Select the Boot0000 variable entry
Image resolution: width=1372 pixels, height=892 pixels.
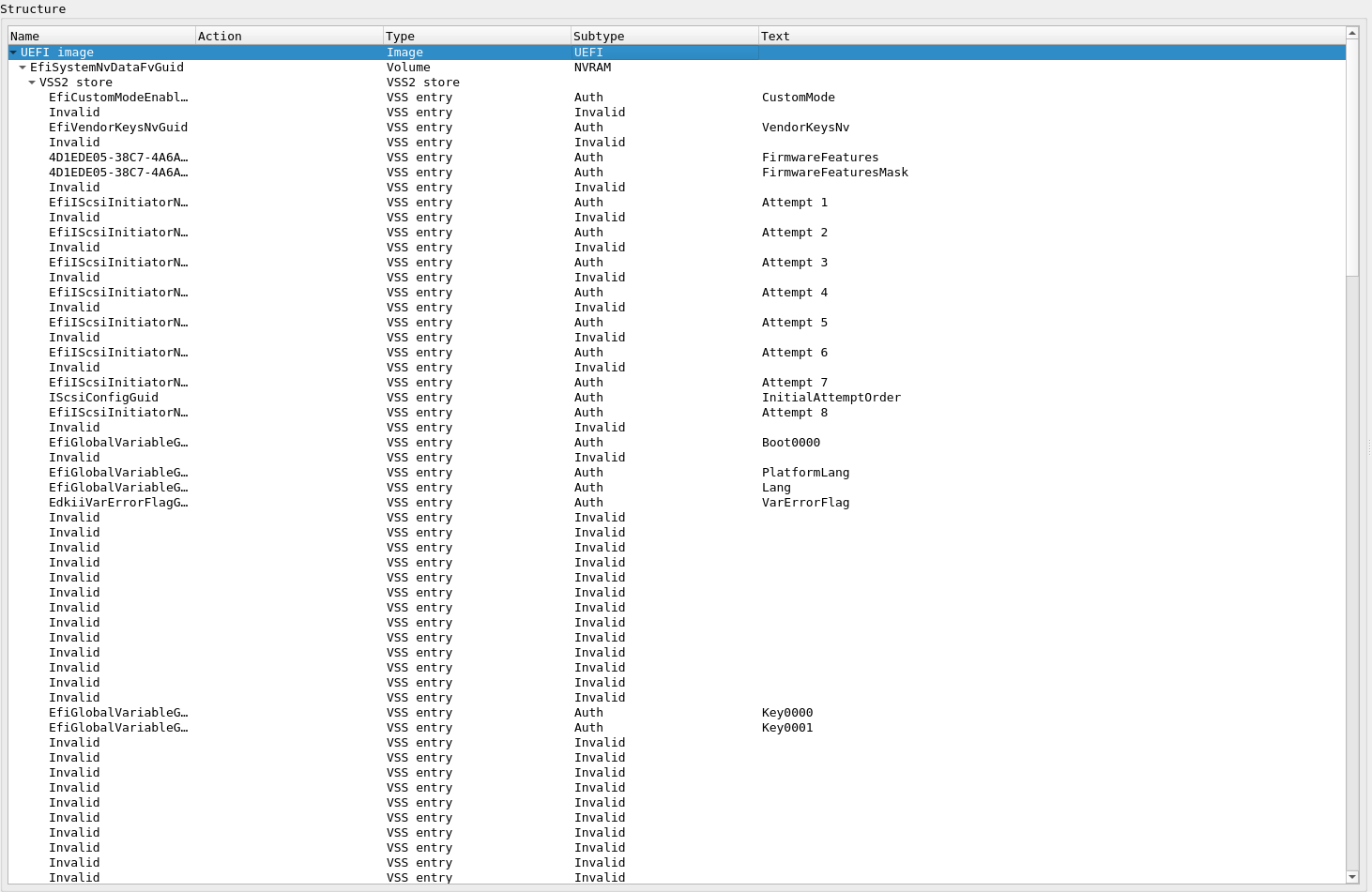[118, 442]
